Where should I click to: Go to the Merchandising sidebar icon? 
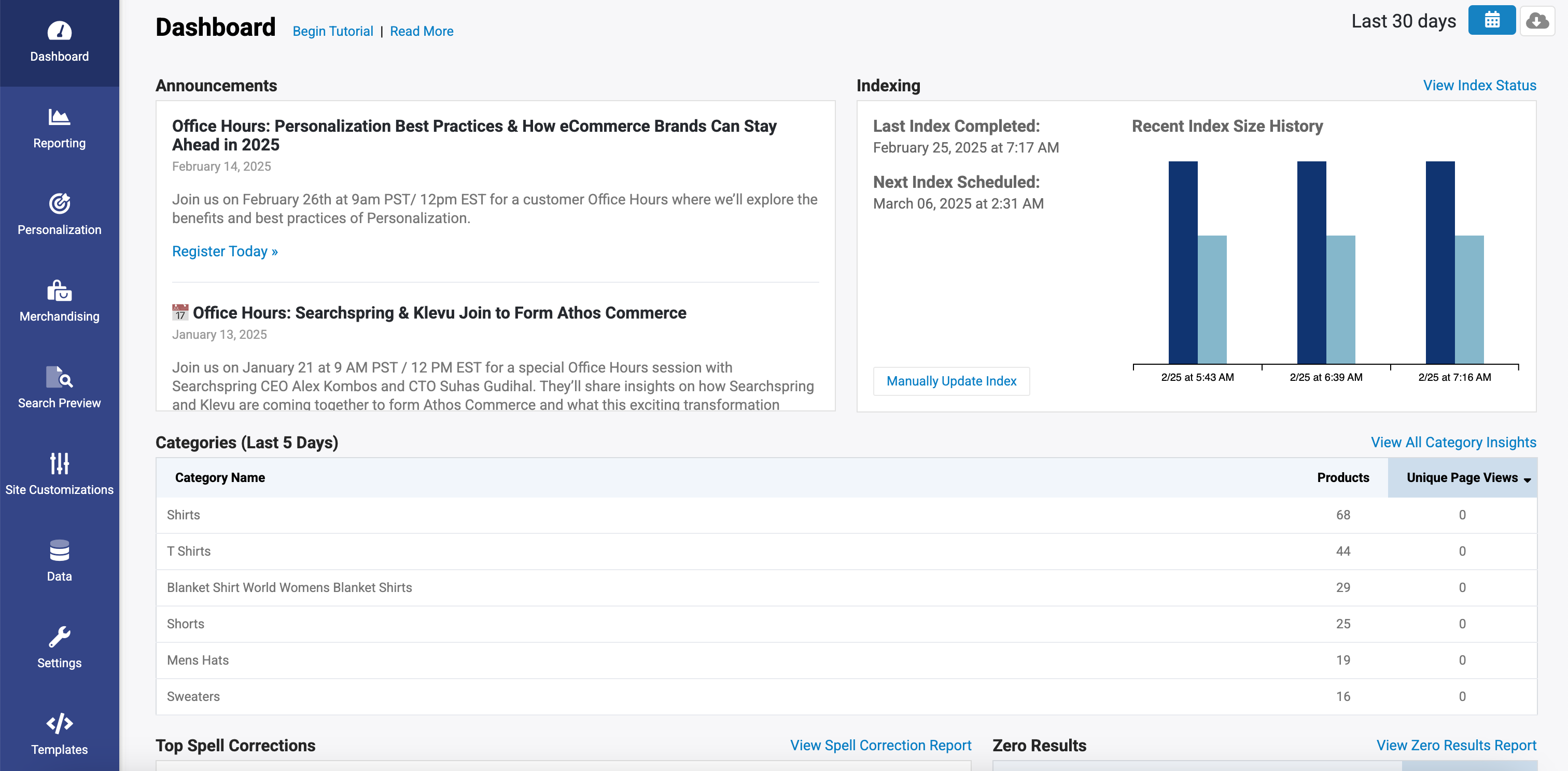(59, 291)
